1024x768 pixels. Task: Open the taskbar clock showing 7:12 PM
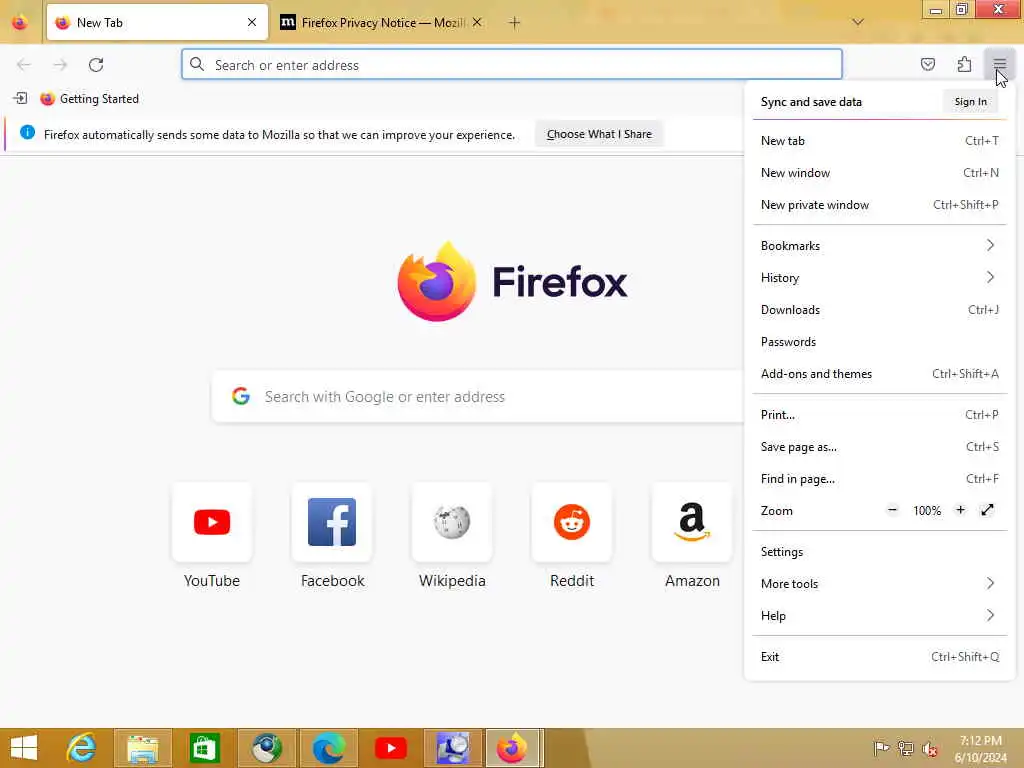coord(980,748)
